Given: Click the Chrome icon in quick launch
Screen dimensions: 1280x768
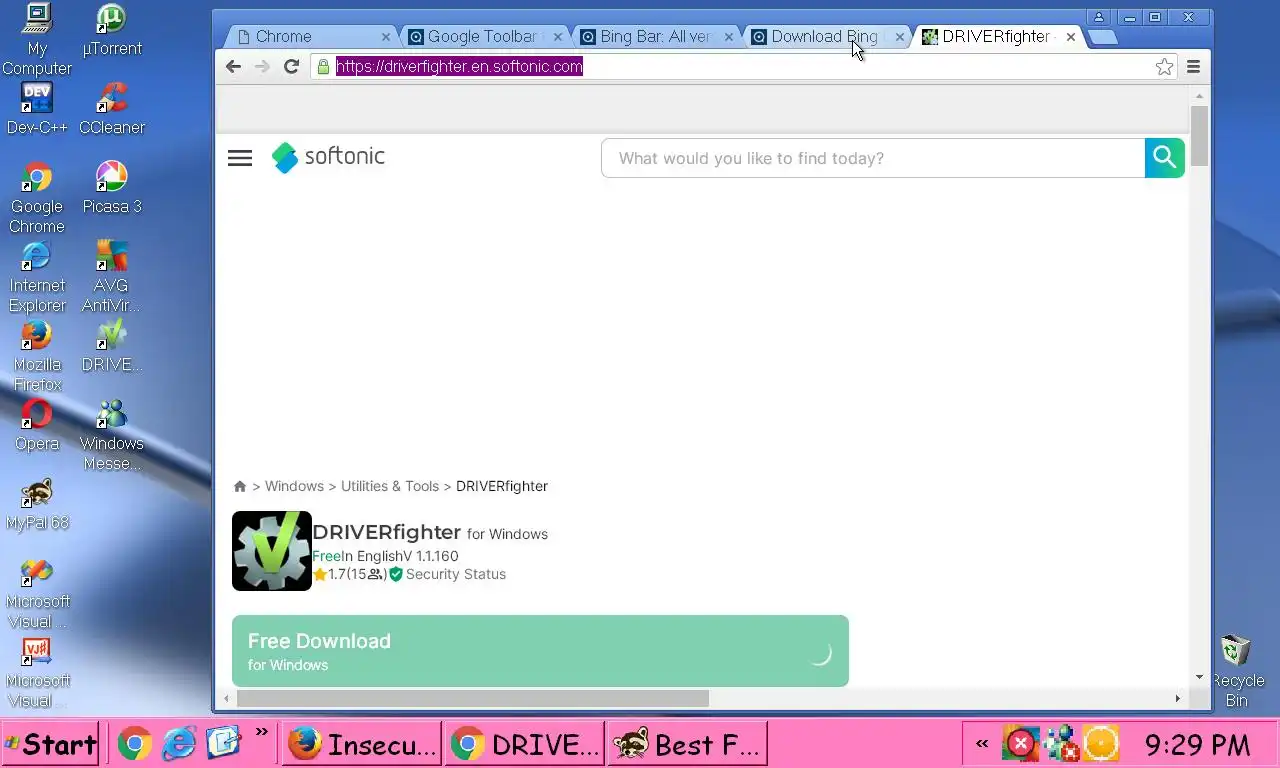Looking at the screenshot, I should pyautogui.click(x=135, y=743).
